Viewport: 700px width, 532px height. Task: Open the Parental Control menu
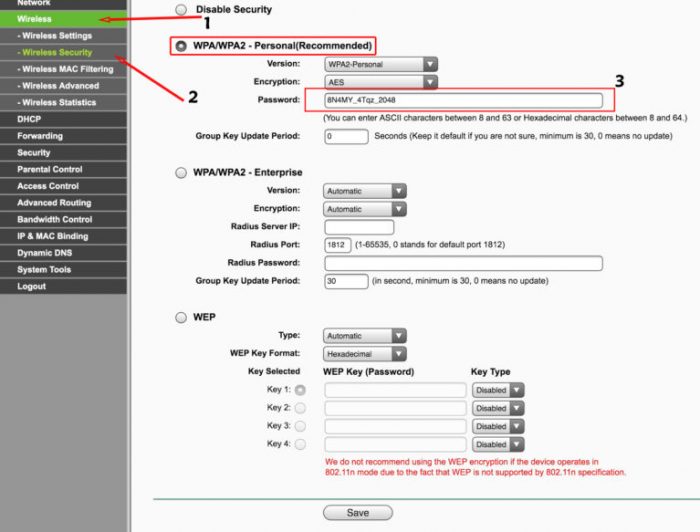(63, 169)
